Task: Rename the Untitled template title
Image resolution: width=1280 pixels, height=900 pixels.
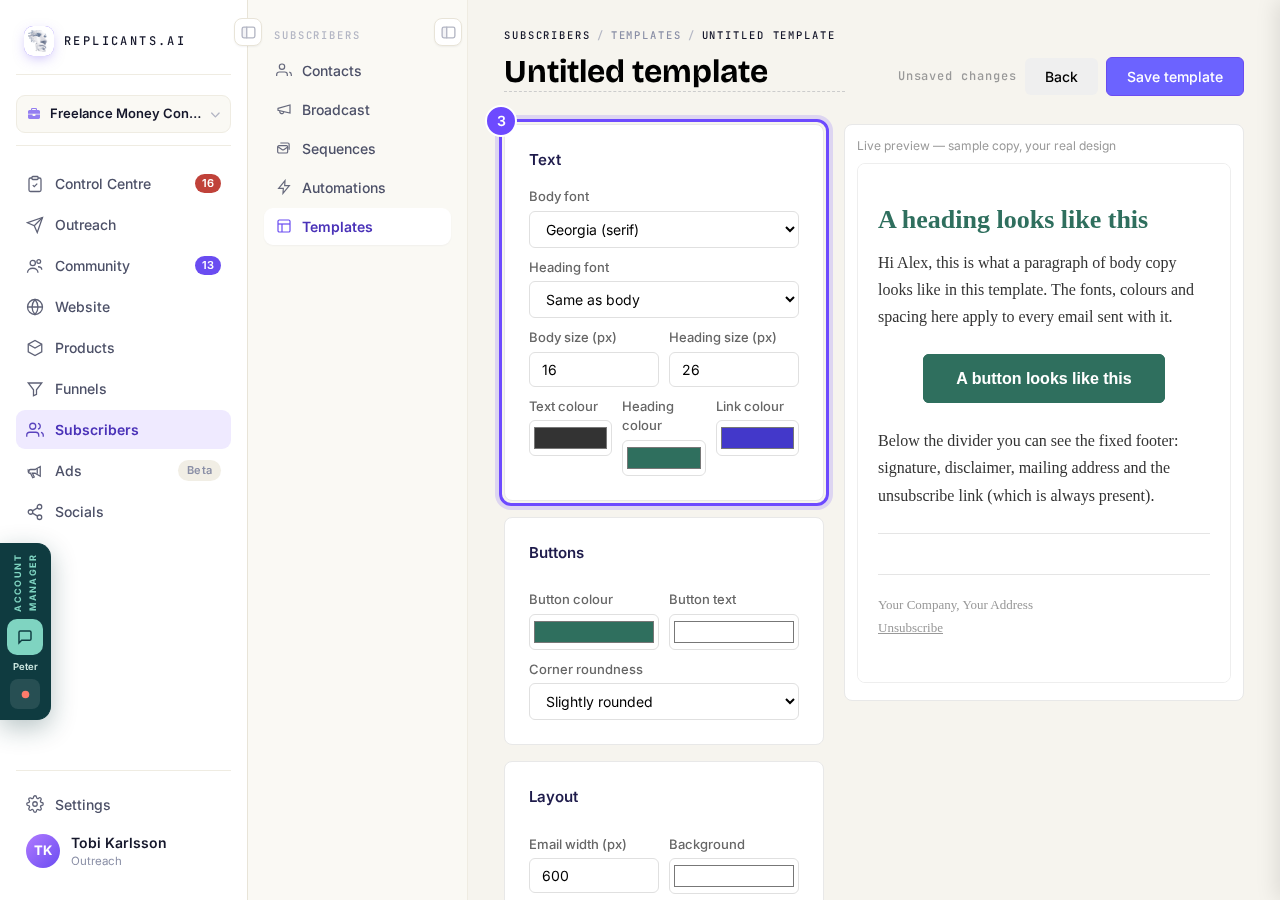Action: 674,72
